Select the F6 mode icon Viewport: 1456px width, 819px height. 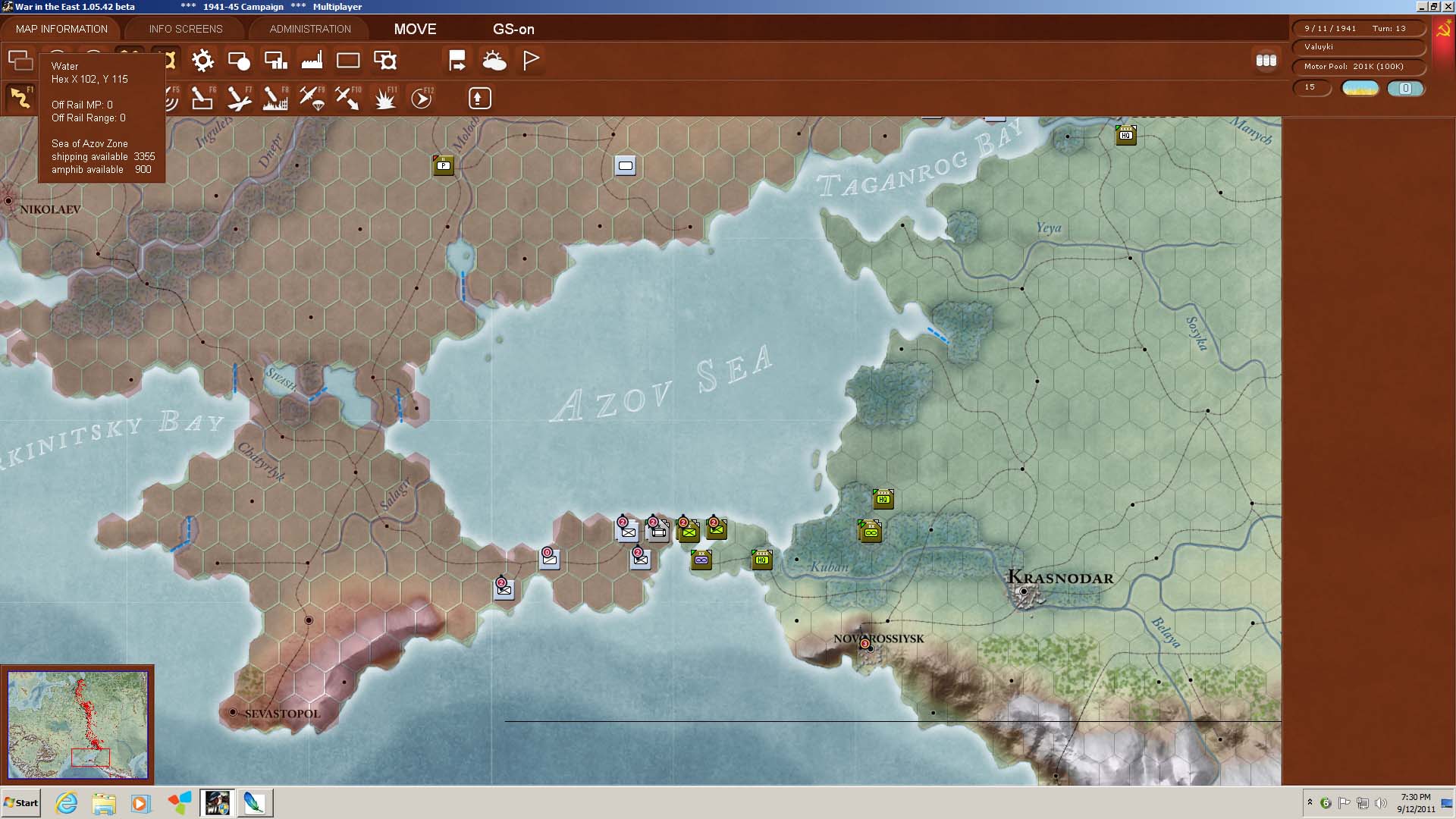tap(202, 99)
